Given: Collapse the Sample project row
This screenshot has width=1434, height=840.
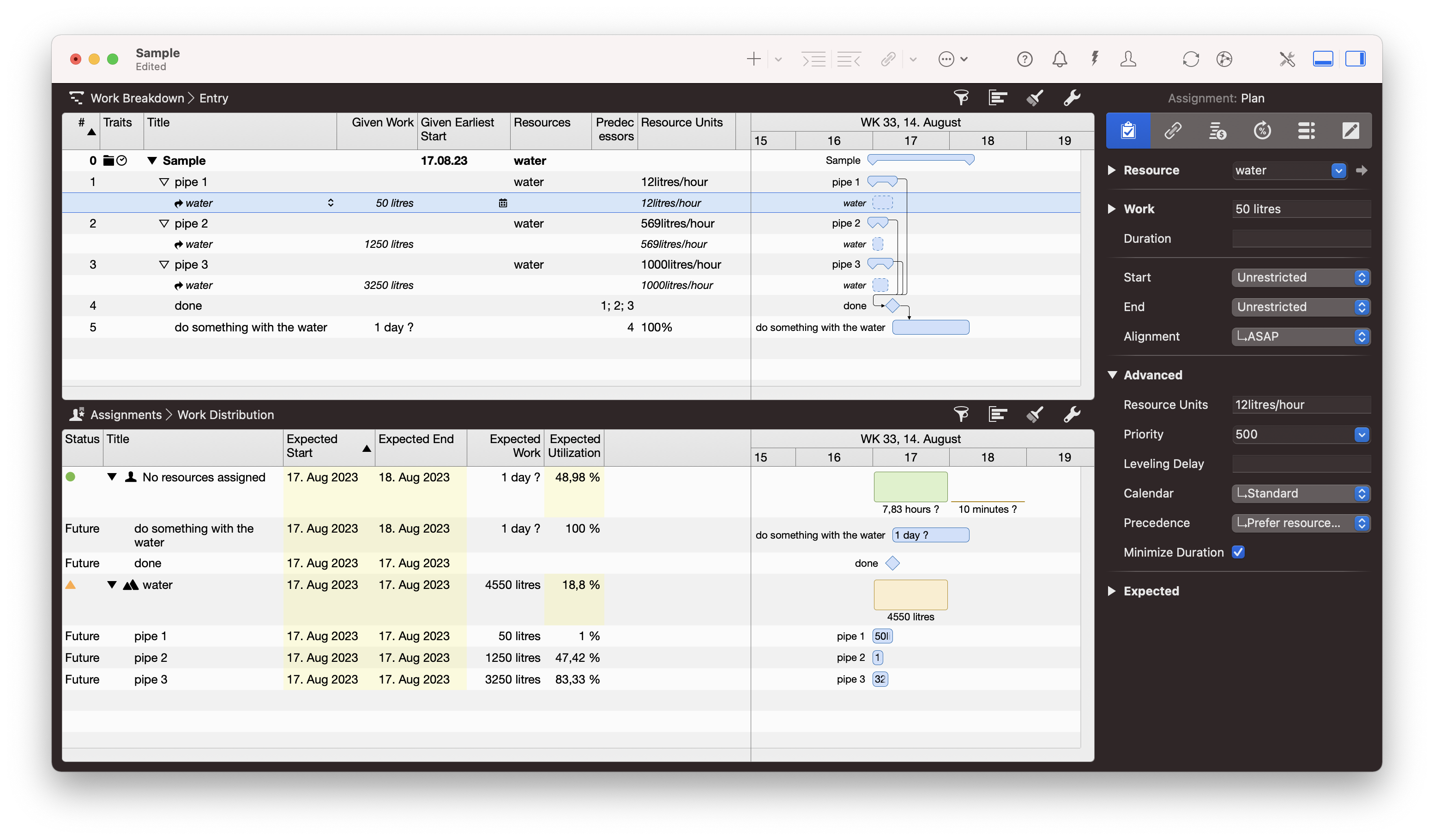Looking at the screenshot, I should (x=152, y=161).
